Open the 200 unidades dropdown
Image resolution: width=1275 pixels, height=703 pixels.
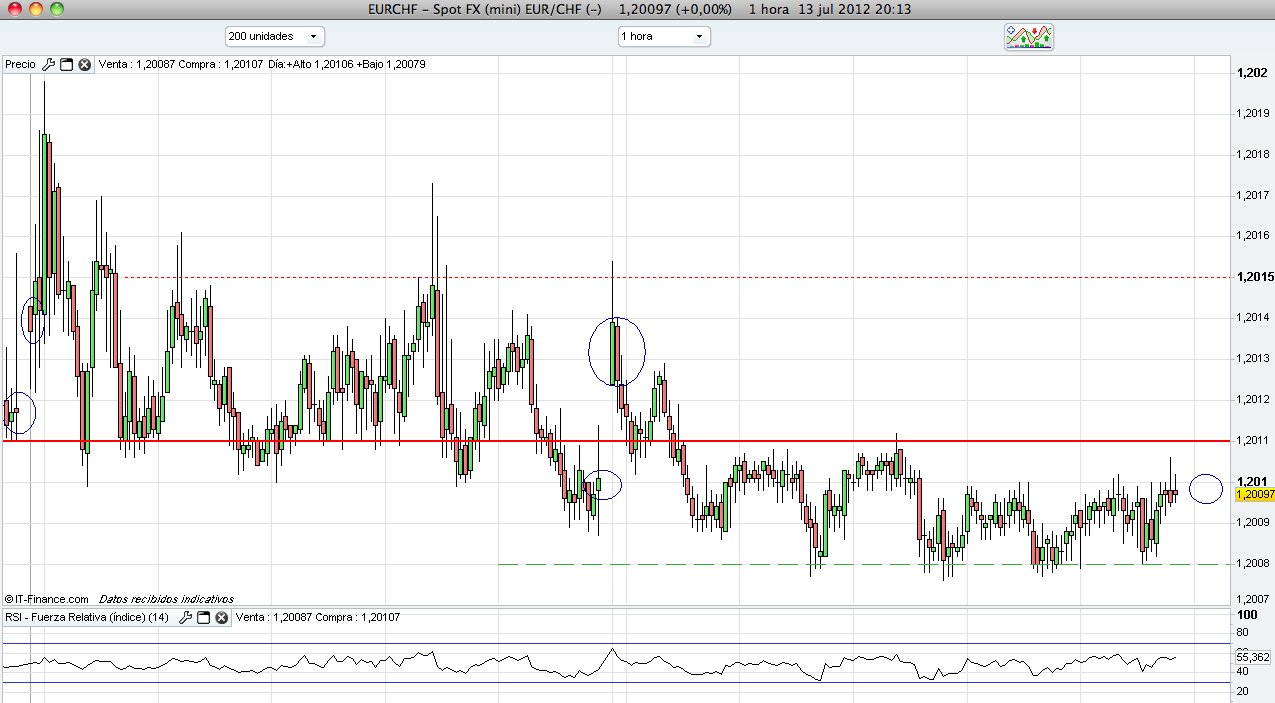pos(275,36)
